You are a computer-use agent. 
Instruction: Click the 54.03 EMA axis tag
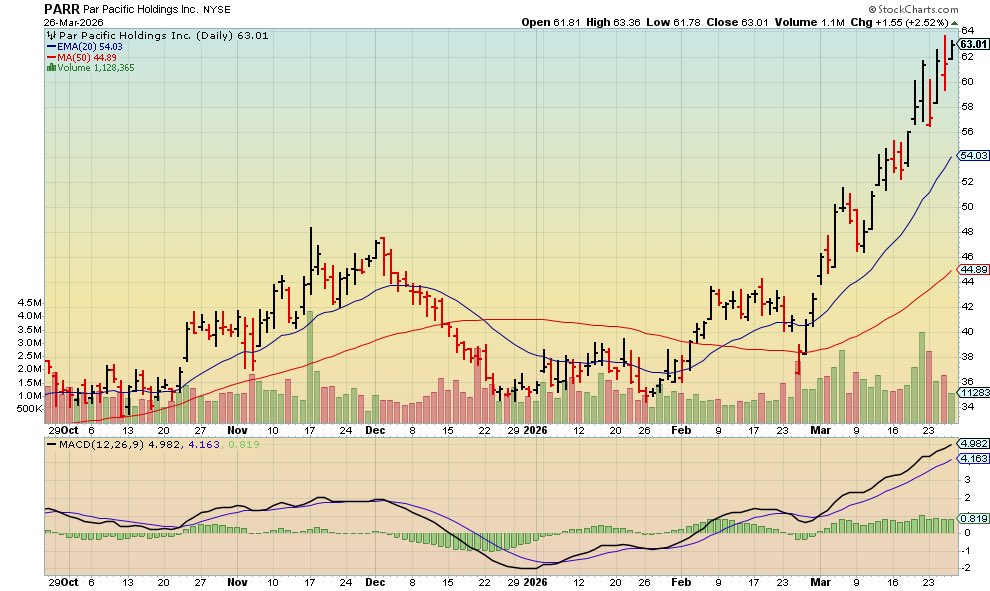[973, 155]
